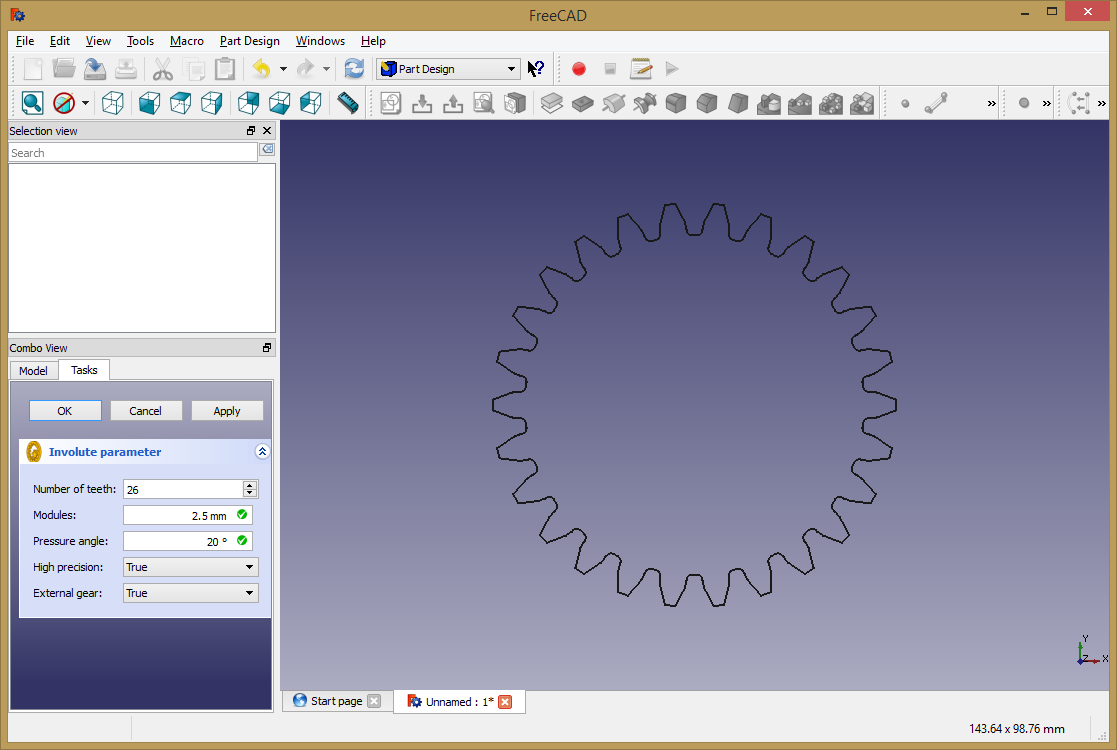Image resolution: width=1117 pixels, height=750 pixels.
Task: Click the Chamfer feature icon
Action: 707,103
